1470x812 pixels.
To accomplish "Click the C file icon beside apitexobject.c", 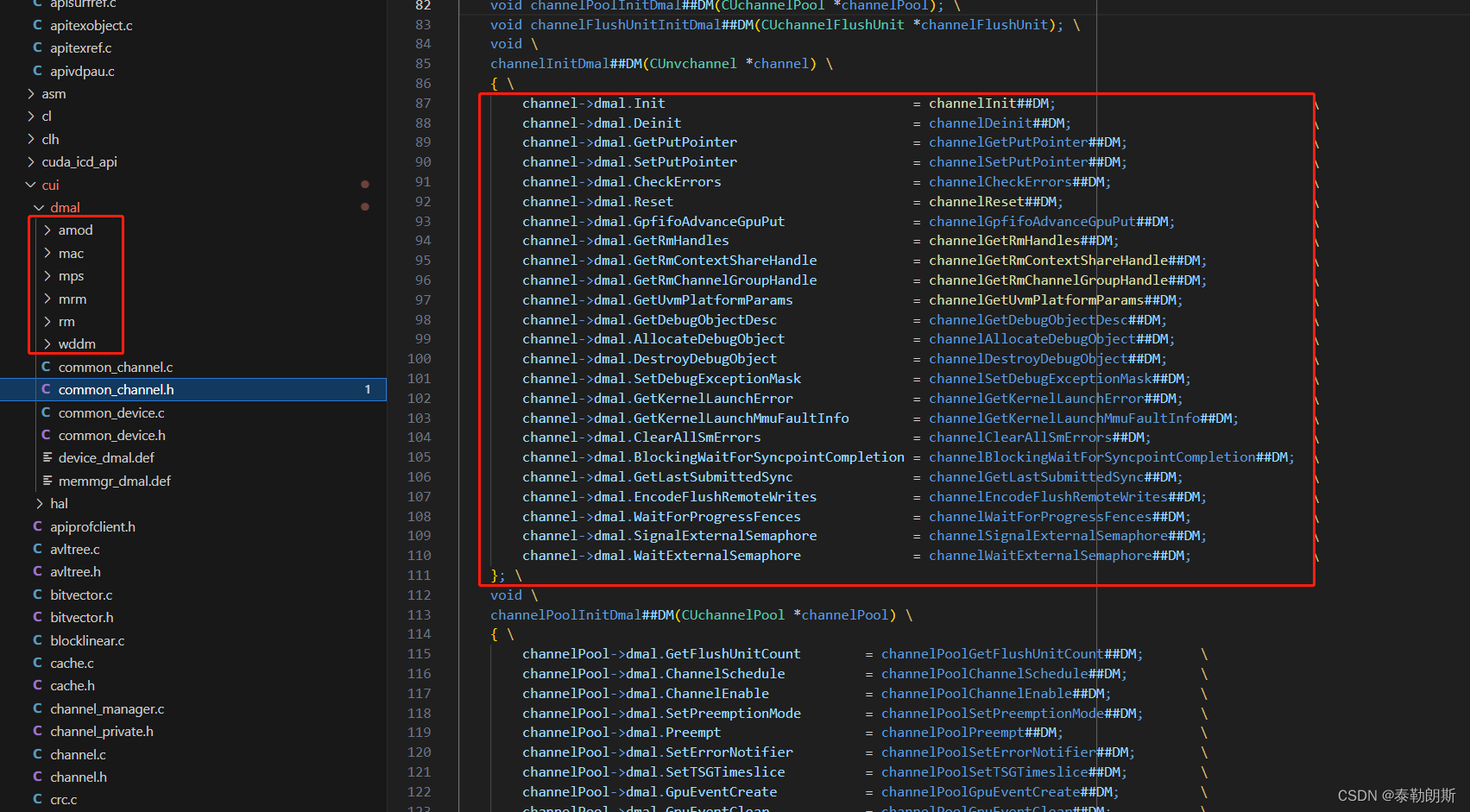I will point(37,25).
